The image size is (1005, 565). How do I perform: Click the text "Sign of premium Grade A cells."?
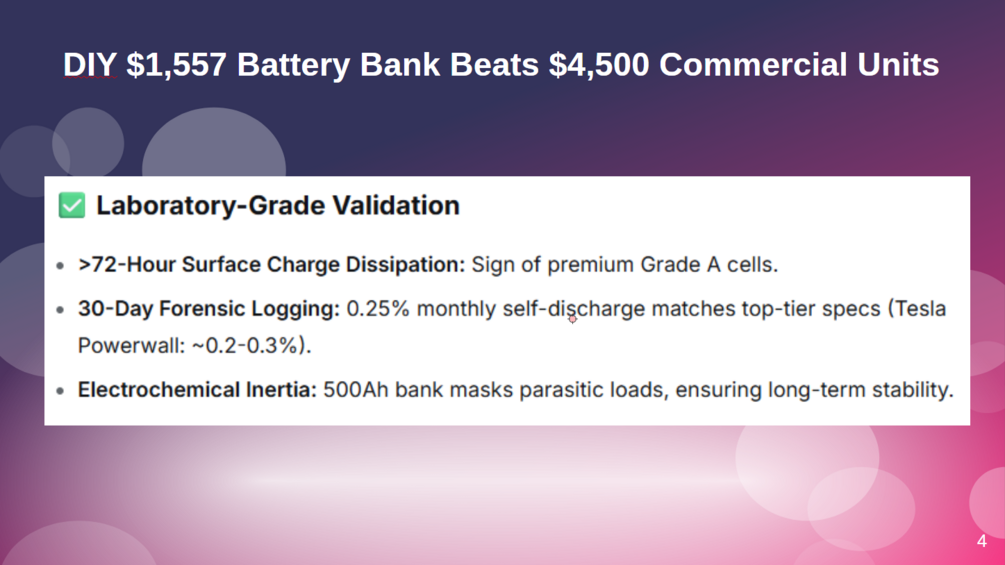[x=625, y=265]
